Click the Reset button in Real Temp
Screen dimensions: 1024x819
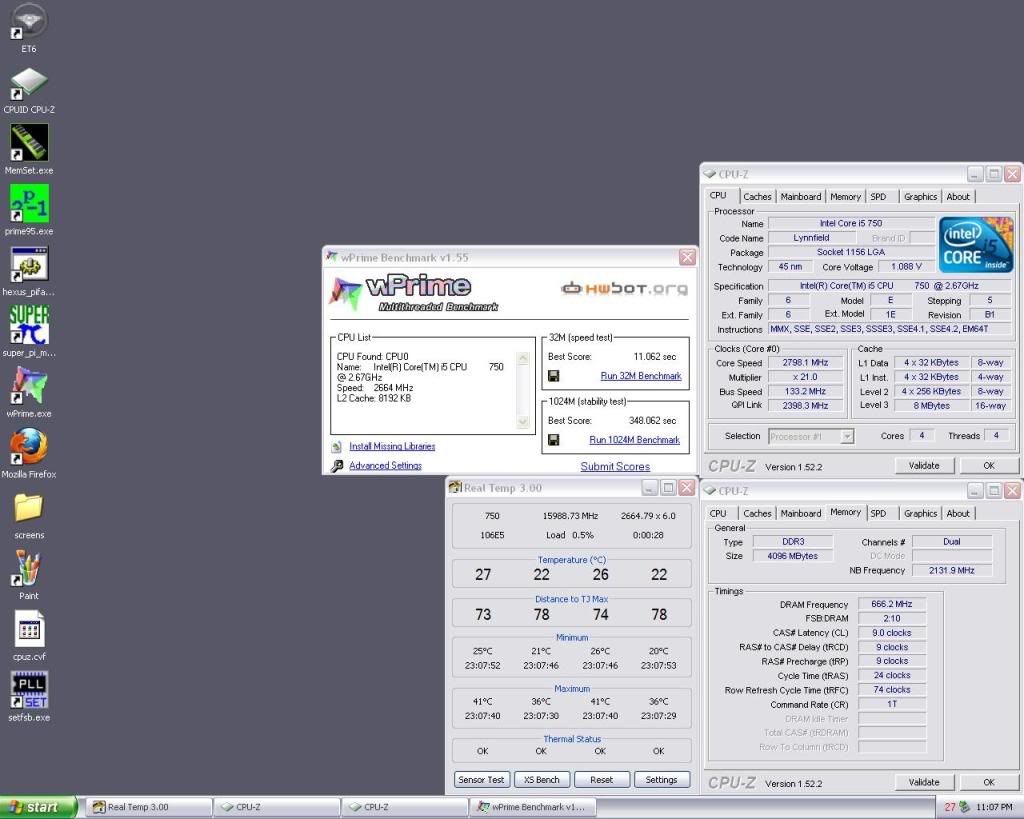(601, 780)
